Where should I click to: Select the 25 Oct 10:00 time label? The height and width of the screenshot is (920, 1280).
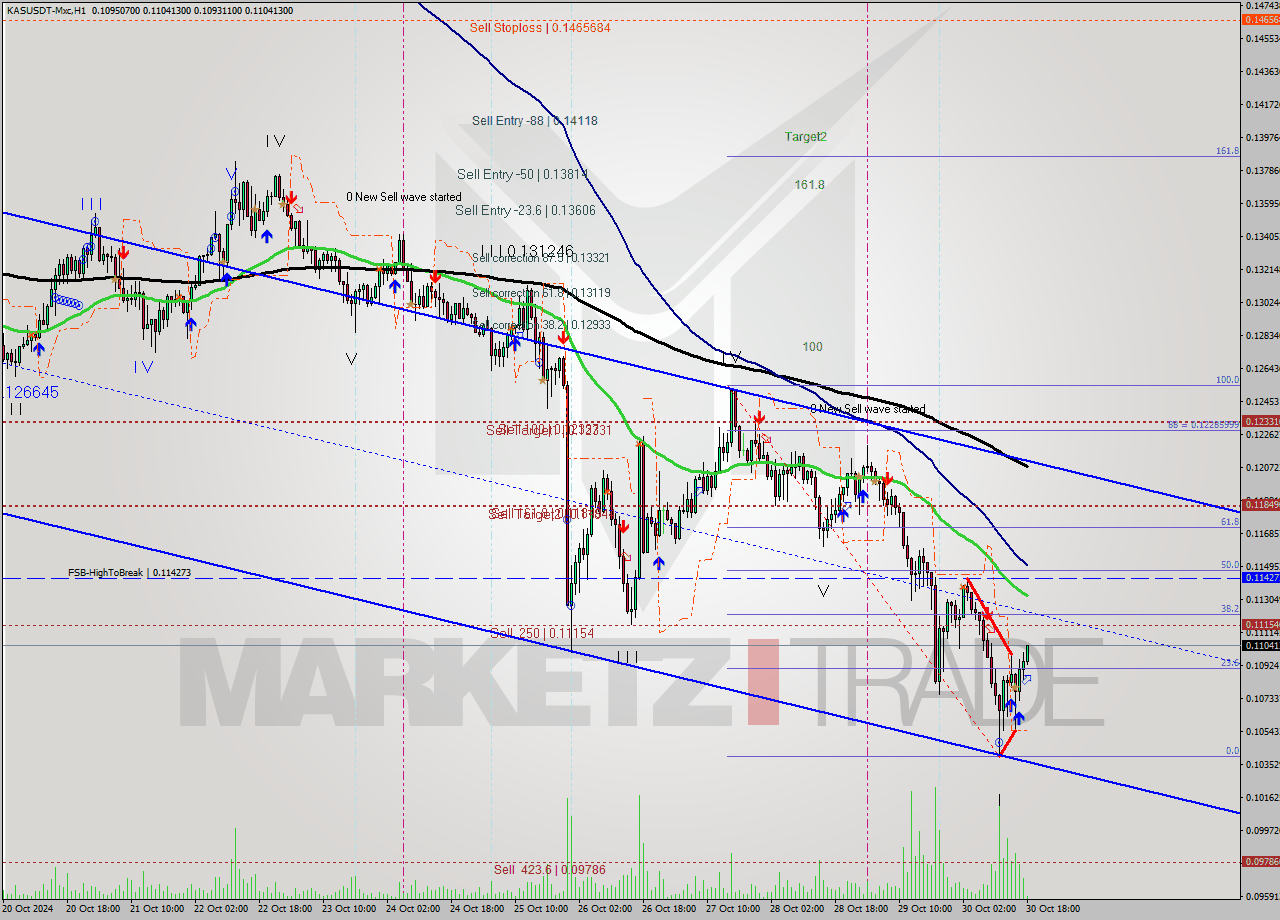click(542, 908)
